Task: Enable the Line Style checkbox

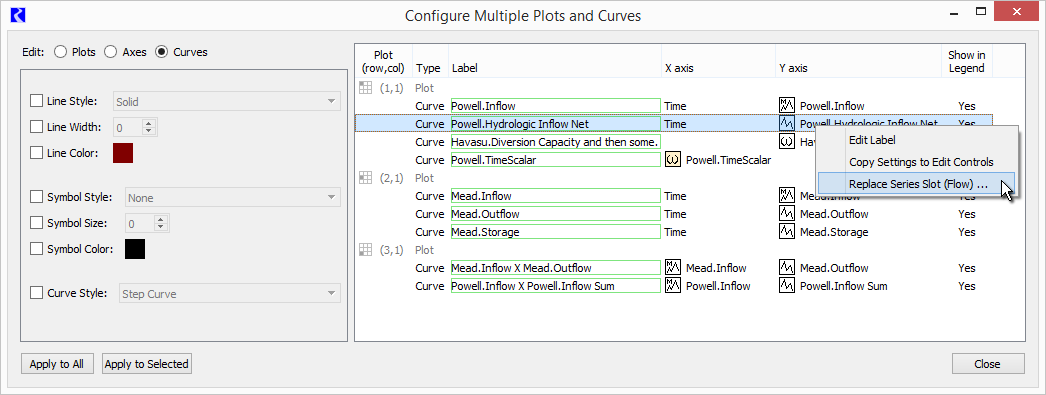Action: [x=36, y=101]
